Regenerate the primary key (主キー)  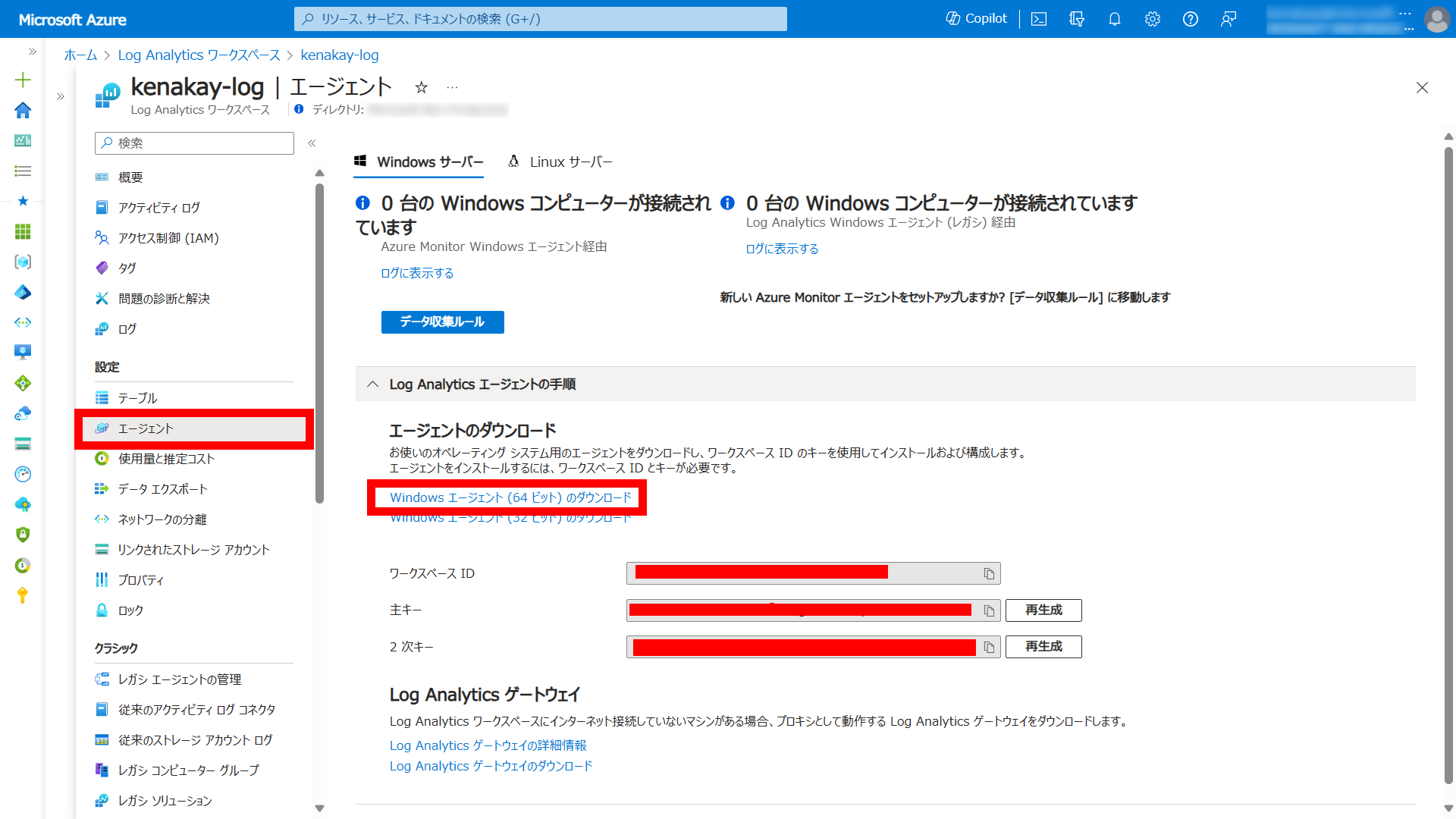[x=1043, y=610]
